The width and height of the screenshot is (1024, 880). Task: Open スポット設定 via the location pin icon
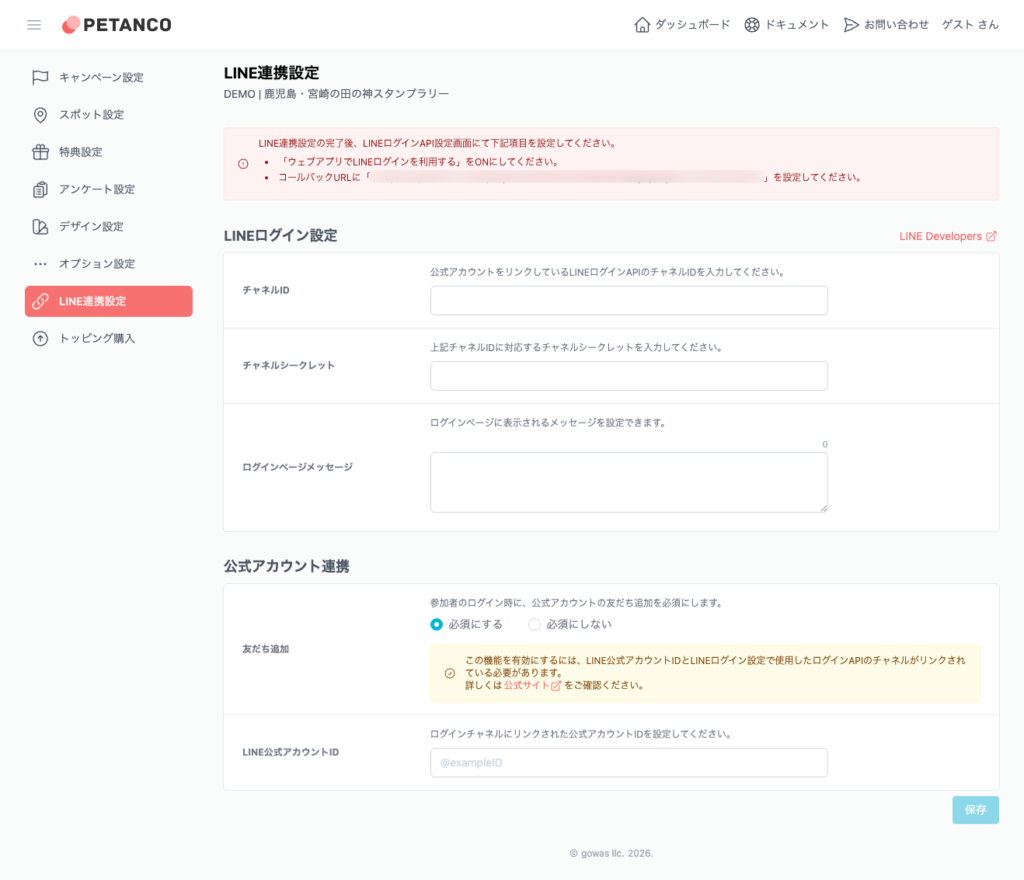click(39, 114)
